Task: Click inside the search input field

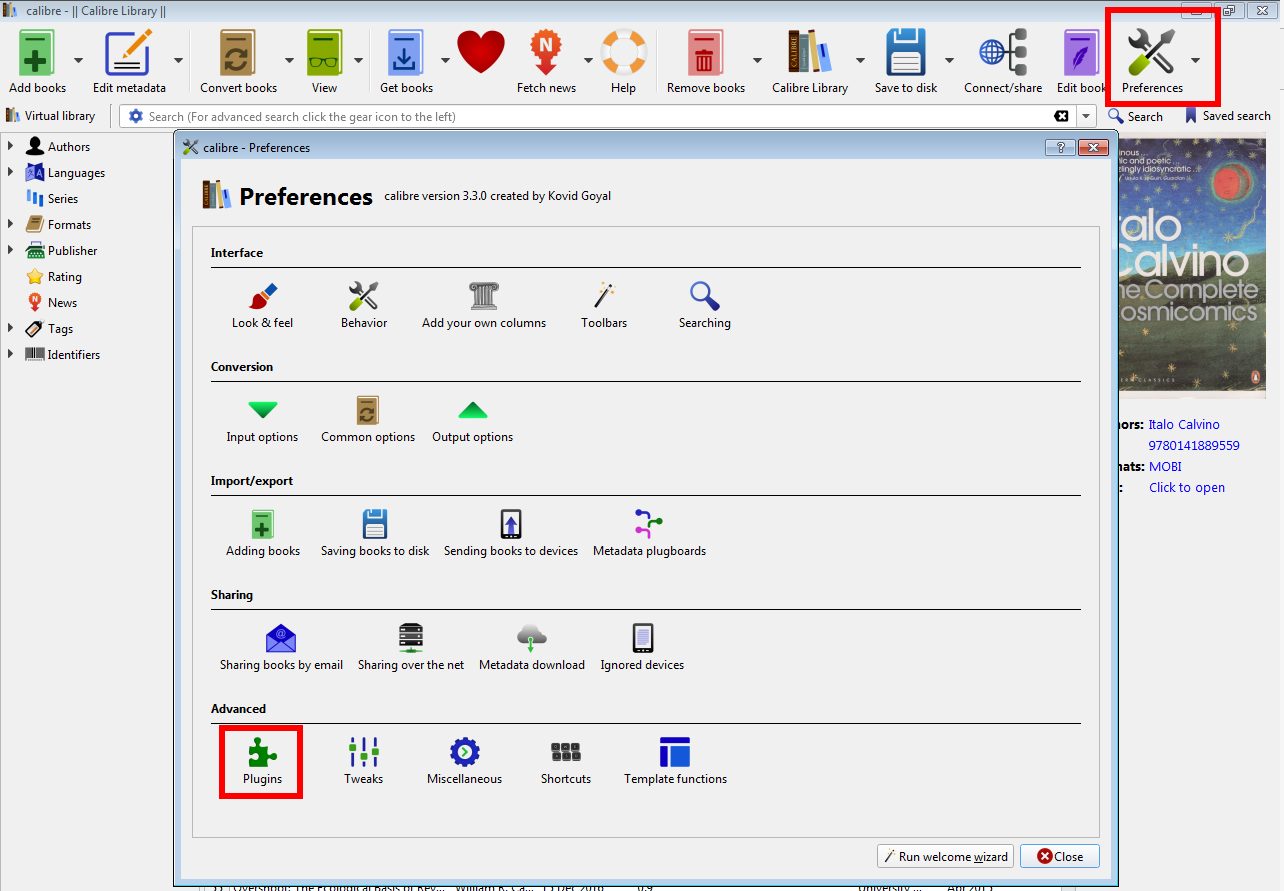Action: 500,116
